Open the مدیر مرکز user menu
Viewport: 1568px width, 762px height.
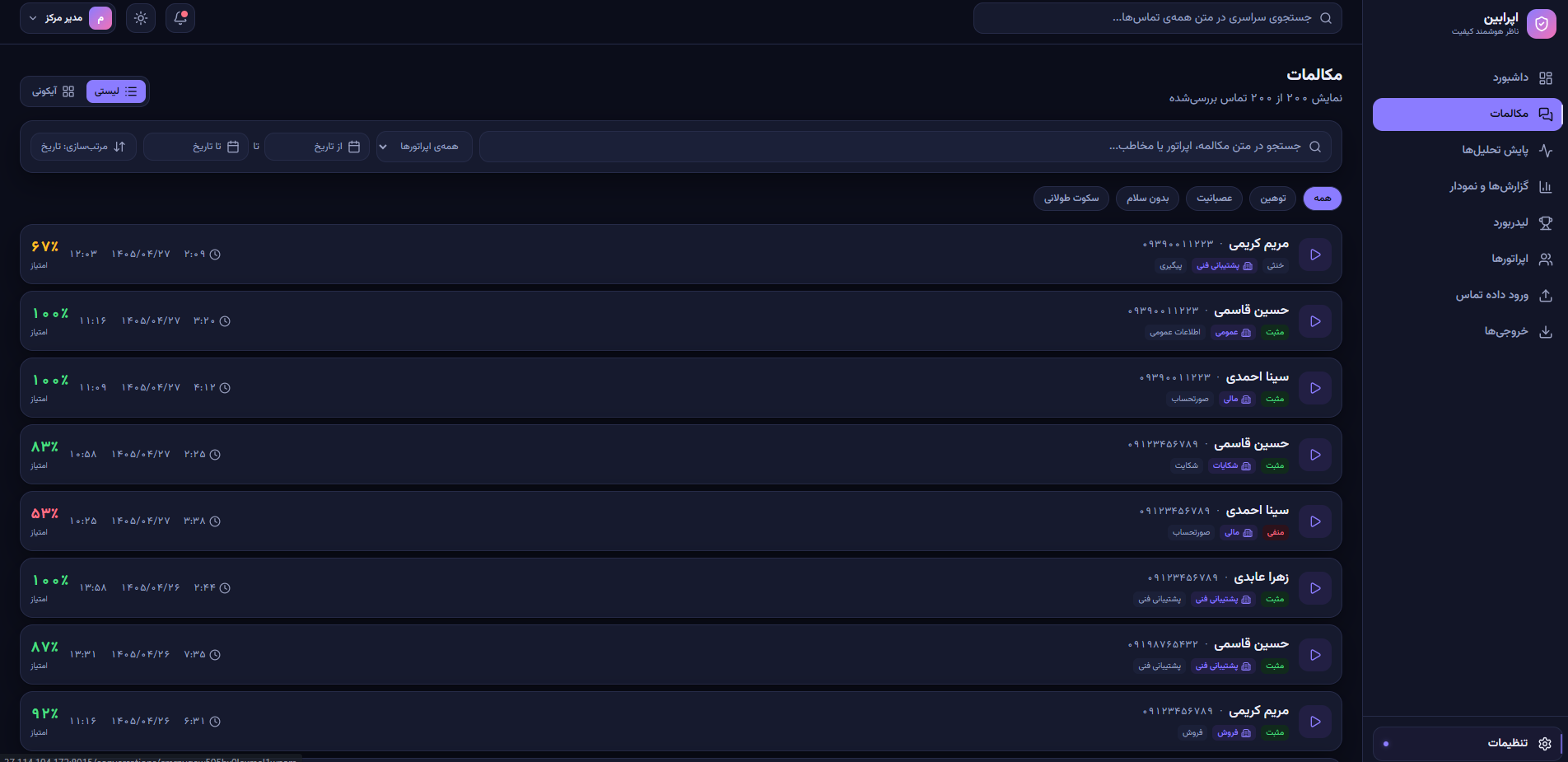[x=69, y=18]
